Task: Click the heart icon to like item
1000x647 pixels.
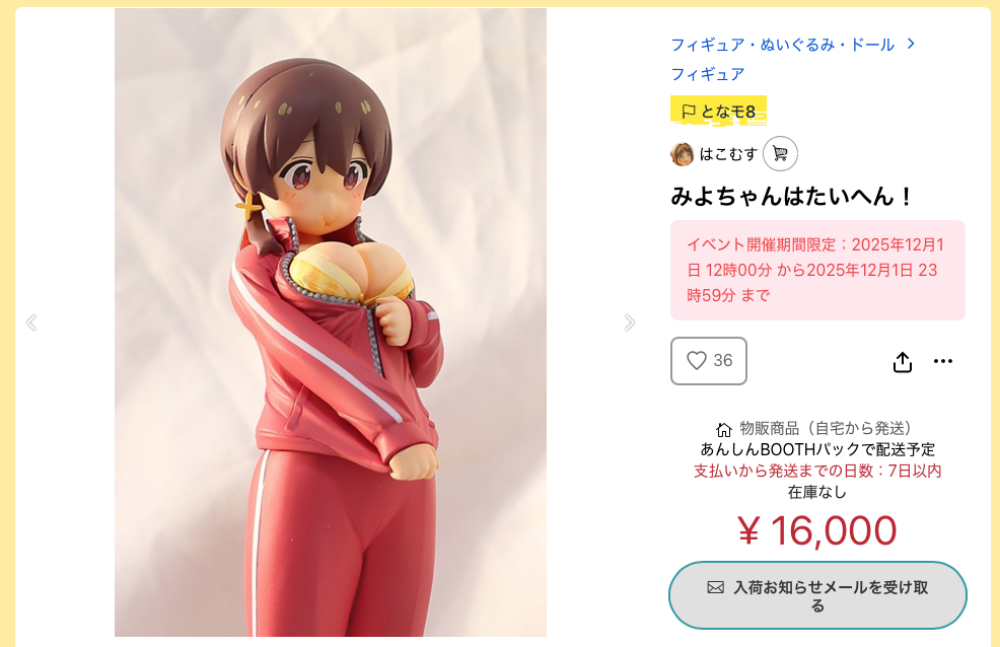Action: (x=696, y=361)
